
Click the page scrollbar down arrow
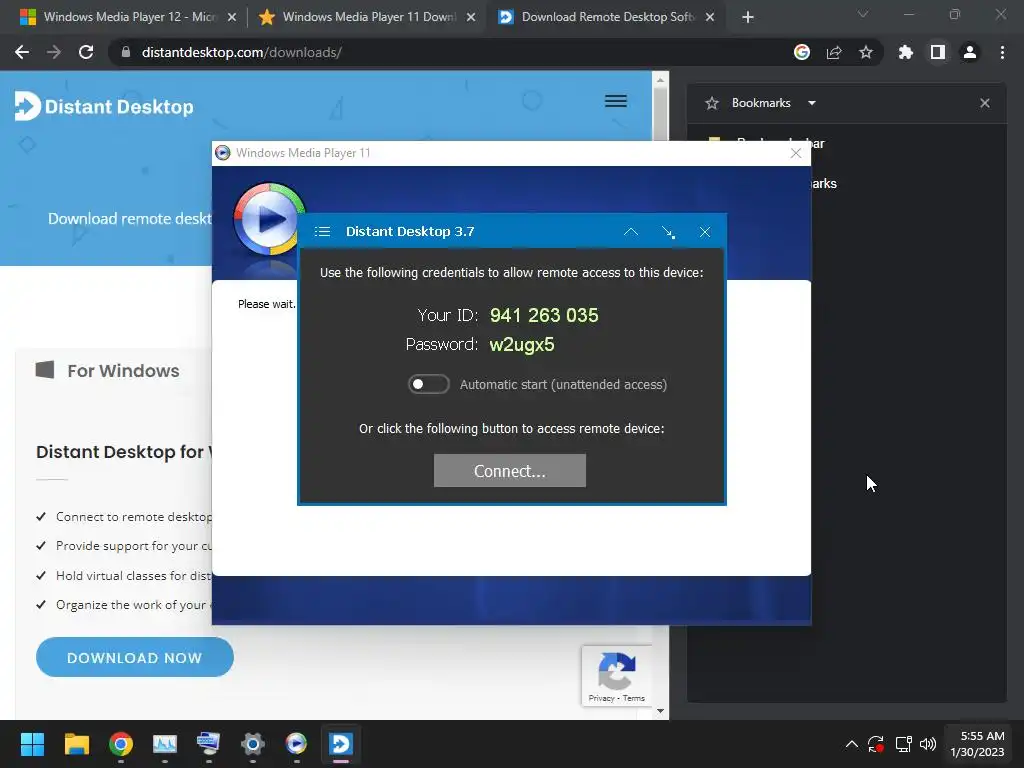(x=660, y=711)
